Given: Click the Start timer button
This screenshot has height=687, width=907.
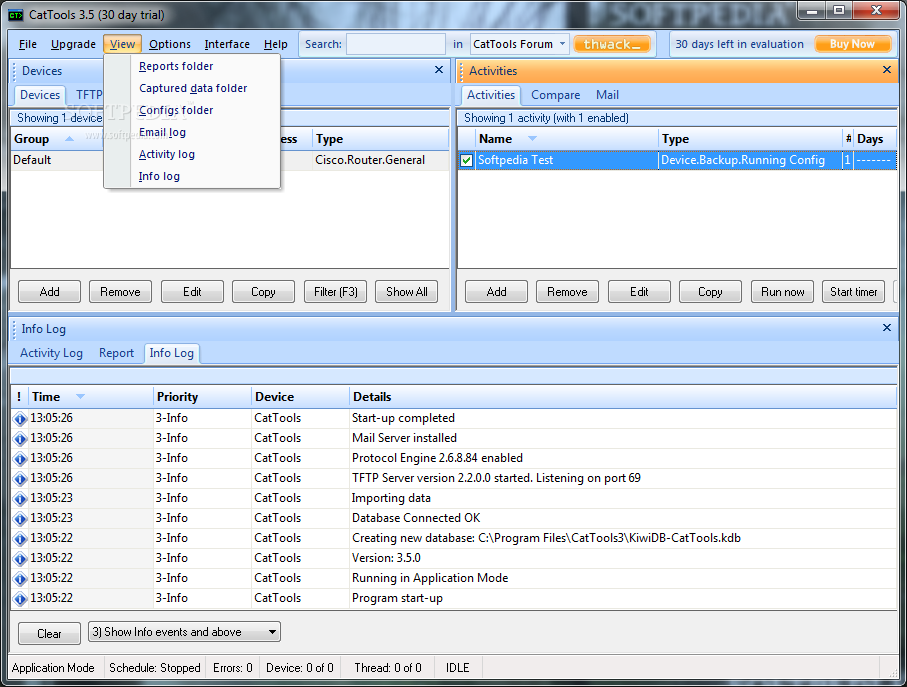Looking at the screenshot, I should 854,292.
